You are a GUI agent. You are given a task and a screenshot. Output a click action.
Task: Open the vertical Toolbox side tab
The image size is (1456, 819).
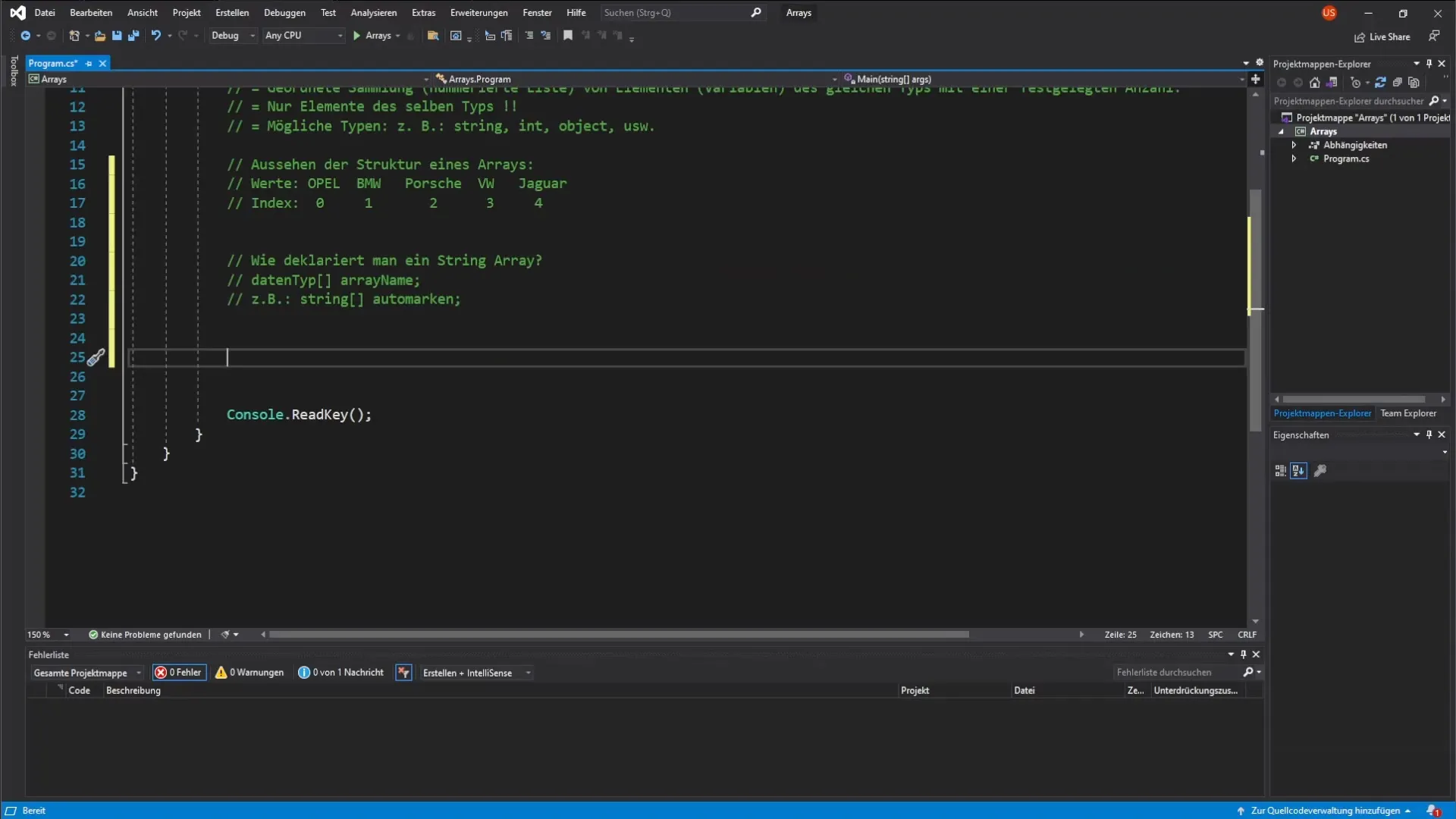coord(13,71)
